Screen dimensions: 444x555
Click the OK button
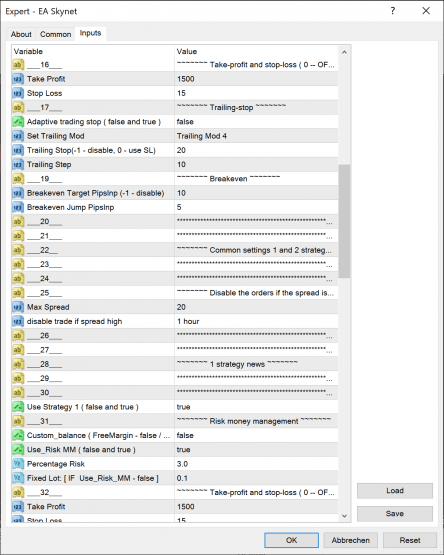coord(291,540)
